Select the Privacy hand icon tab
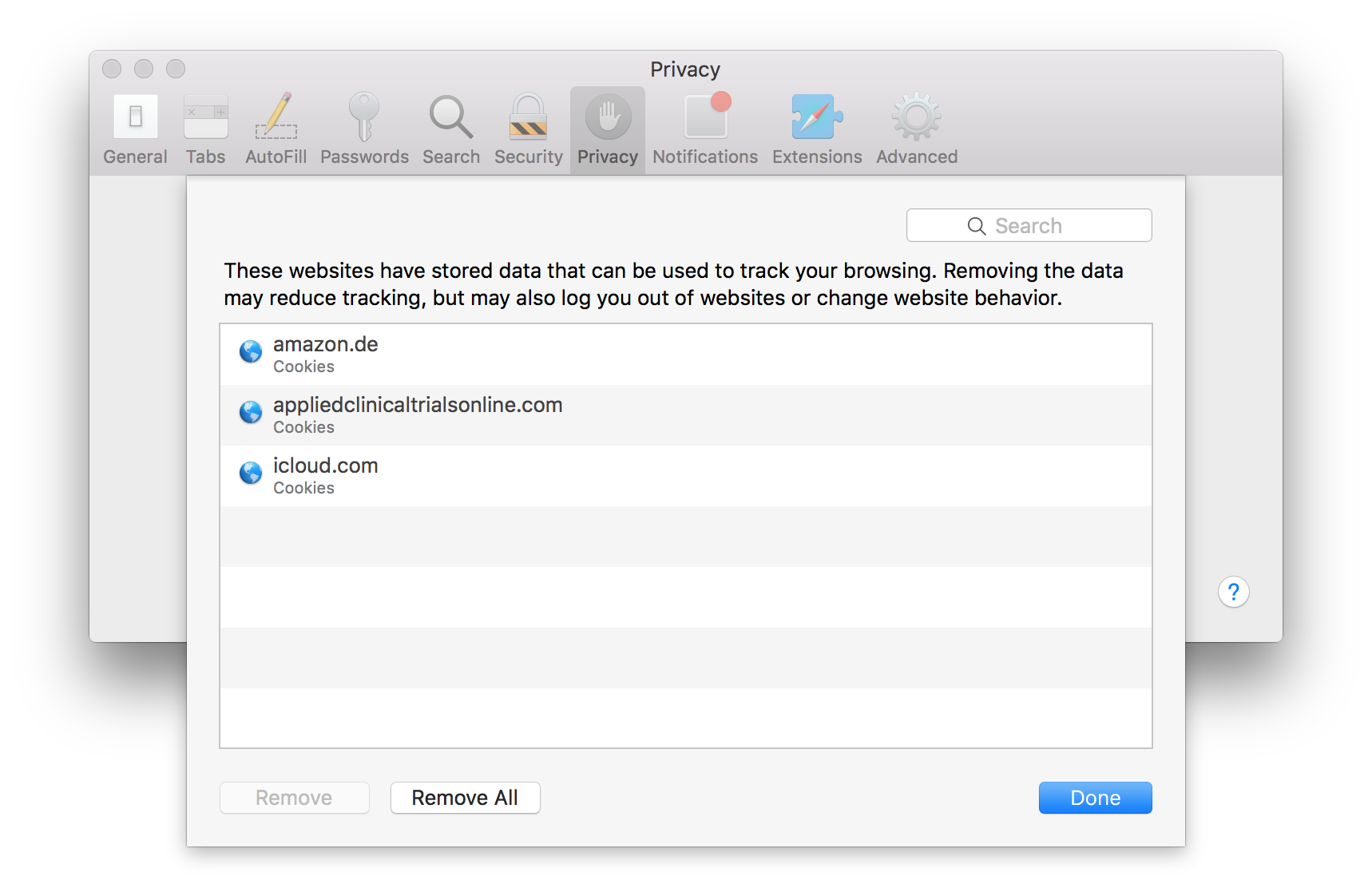The height and width of the screenshot is (880, 1372). pos(608,129)
